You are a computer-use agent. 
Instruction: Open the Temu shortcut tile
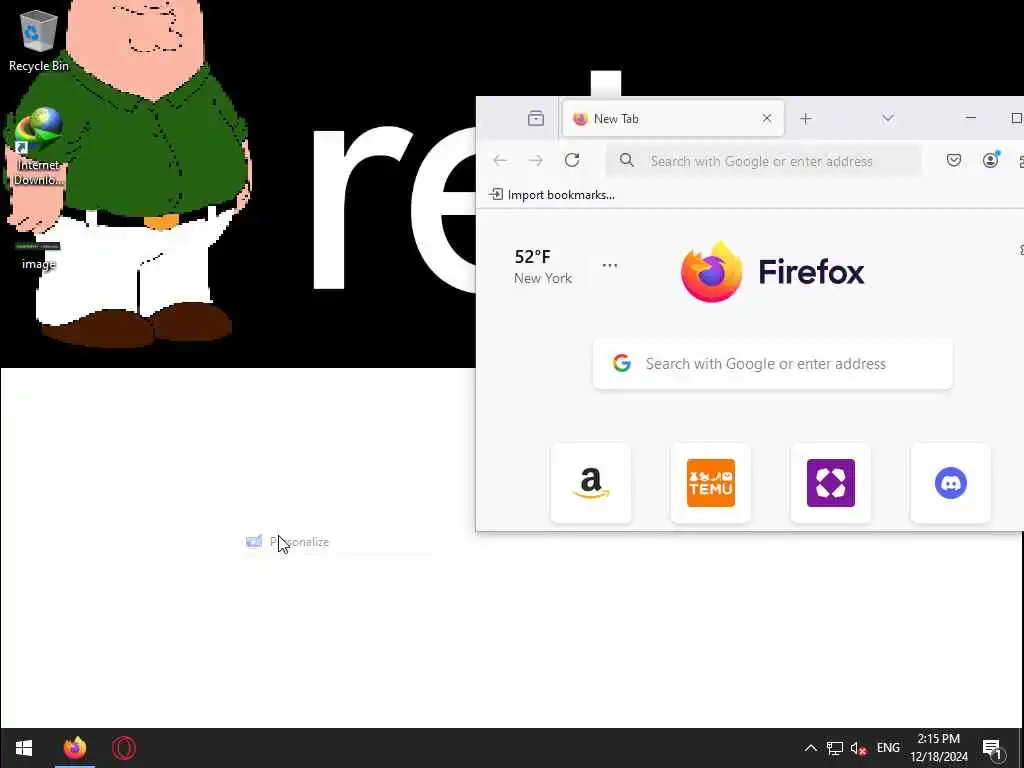coord(711,483)
